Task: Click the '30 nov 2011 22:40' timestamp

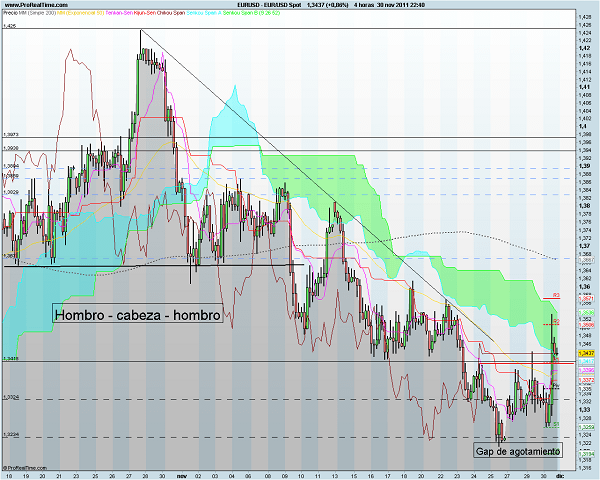Action: point(401,5)
